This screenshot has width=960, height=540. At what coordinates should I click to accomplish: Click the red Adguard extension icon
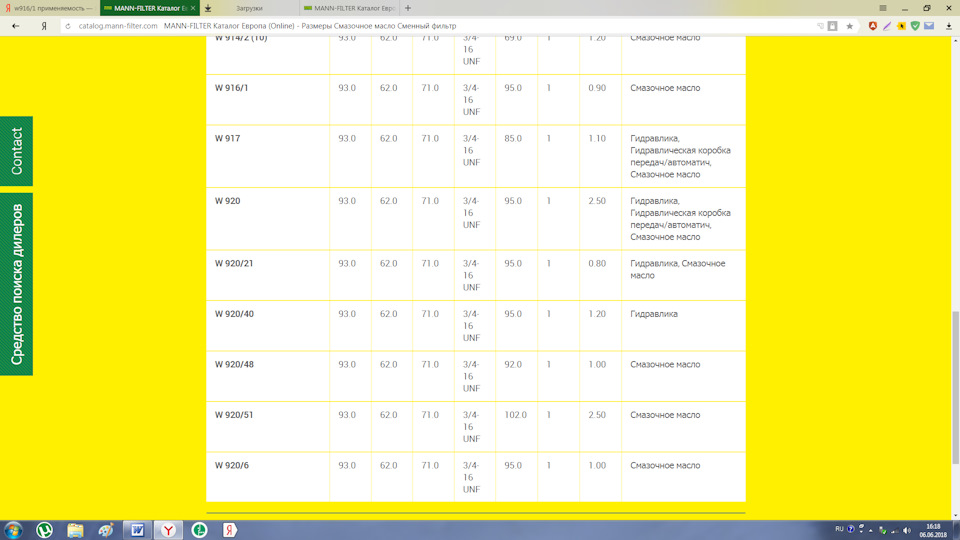point(873,26)
